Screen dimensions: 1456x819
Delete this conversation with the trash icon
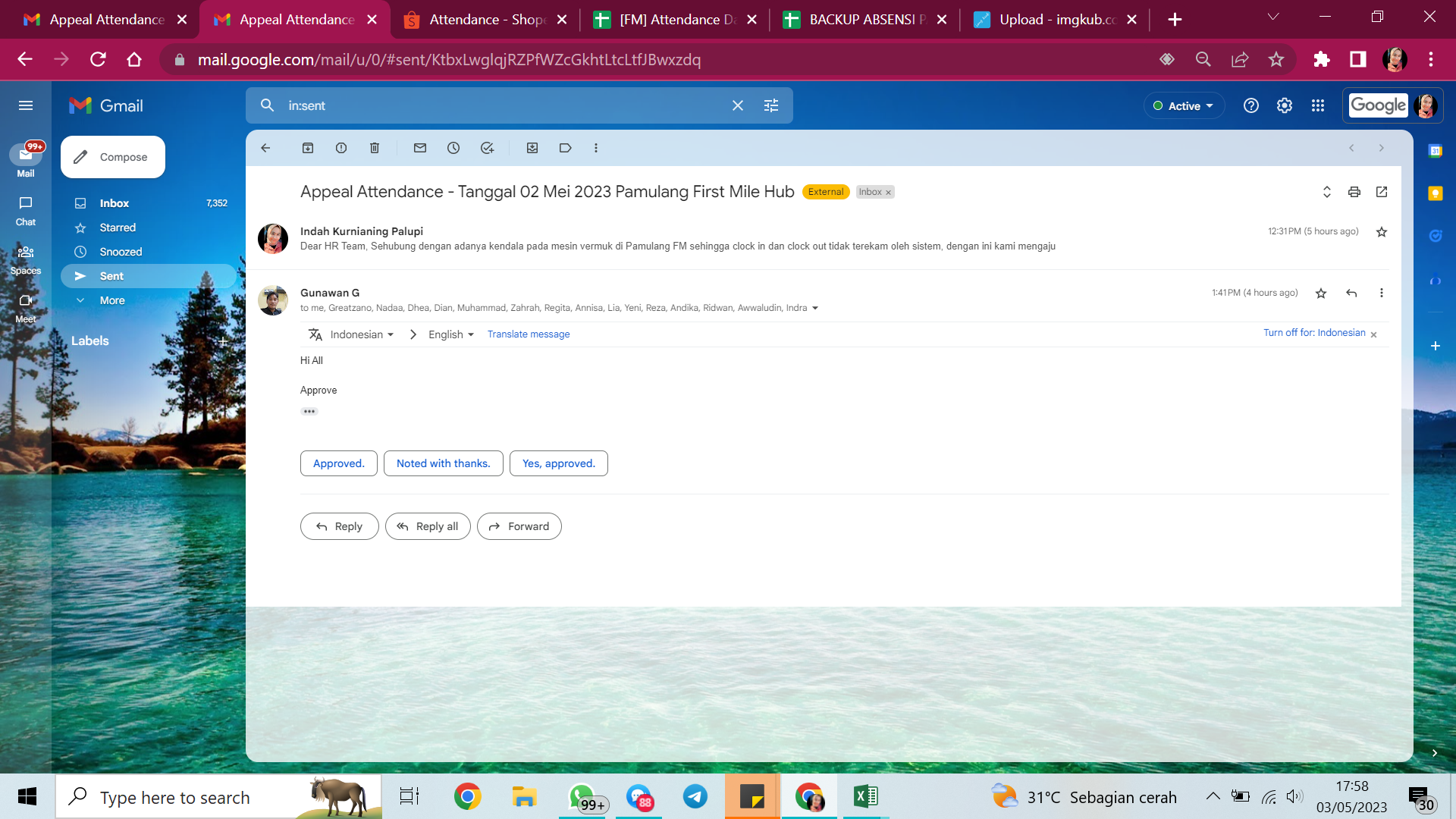pyautogui.click(x=375, y=148)
